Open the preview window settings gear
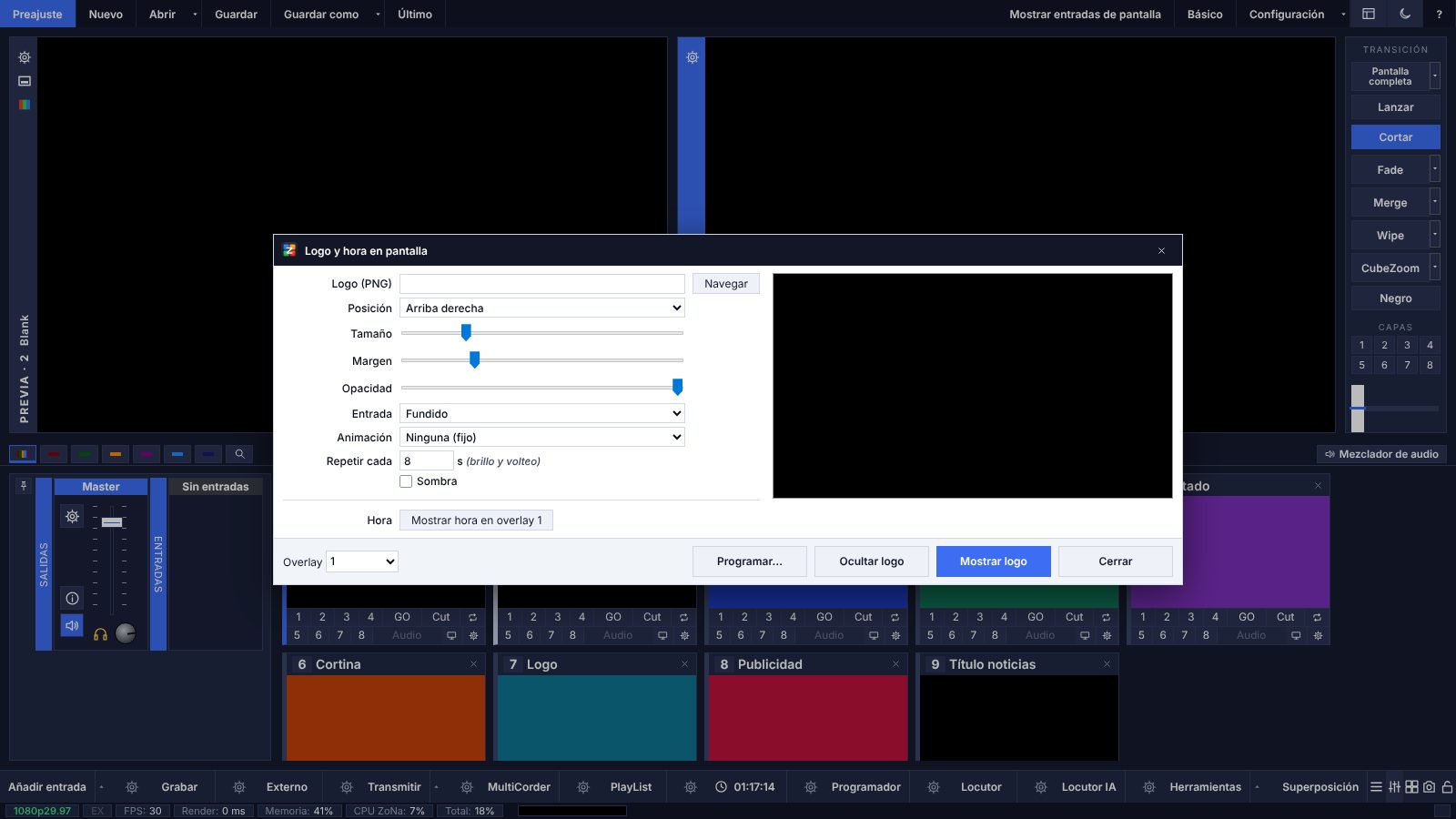This screenshot has height=819, width=1456. click(x=25, y=57)
